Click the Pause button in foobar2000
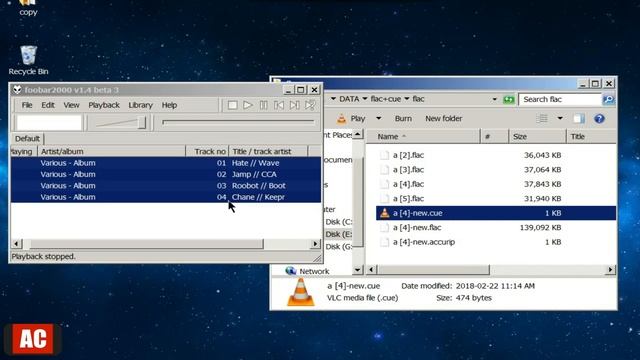Image resolution: width=640 pixels, height=360 pixels. point(264,105)
